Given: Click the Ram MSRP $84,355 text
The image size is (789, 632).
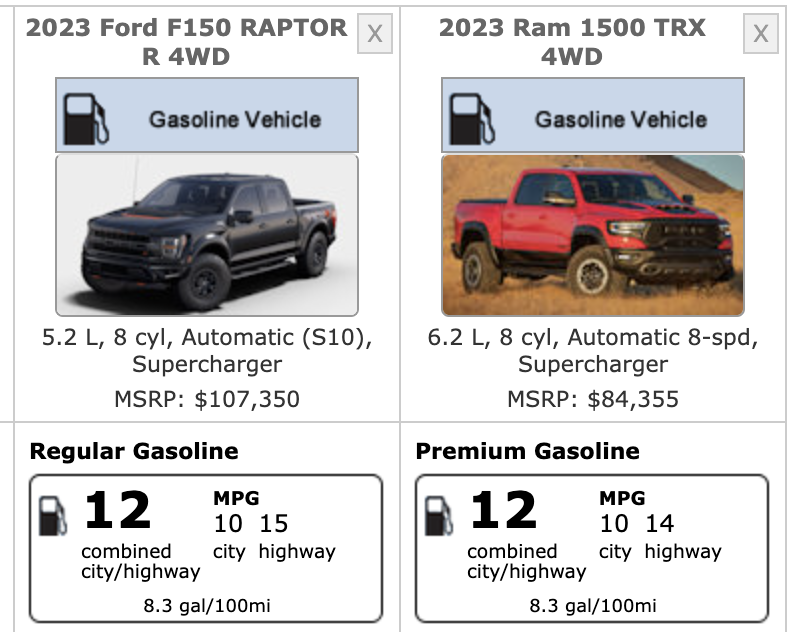Looking at the screenshot, I should [593, 400].
